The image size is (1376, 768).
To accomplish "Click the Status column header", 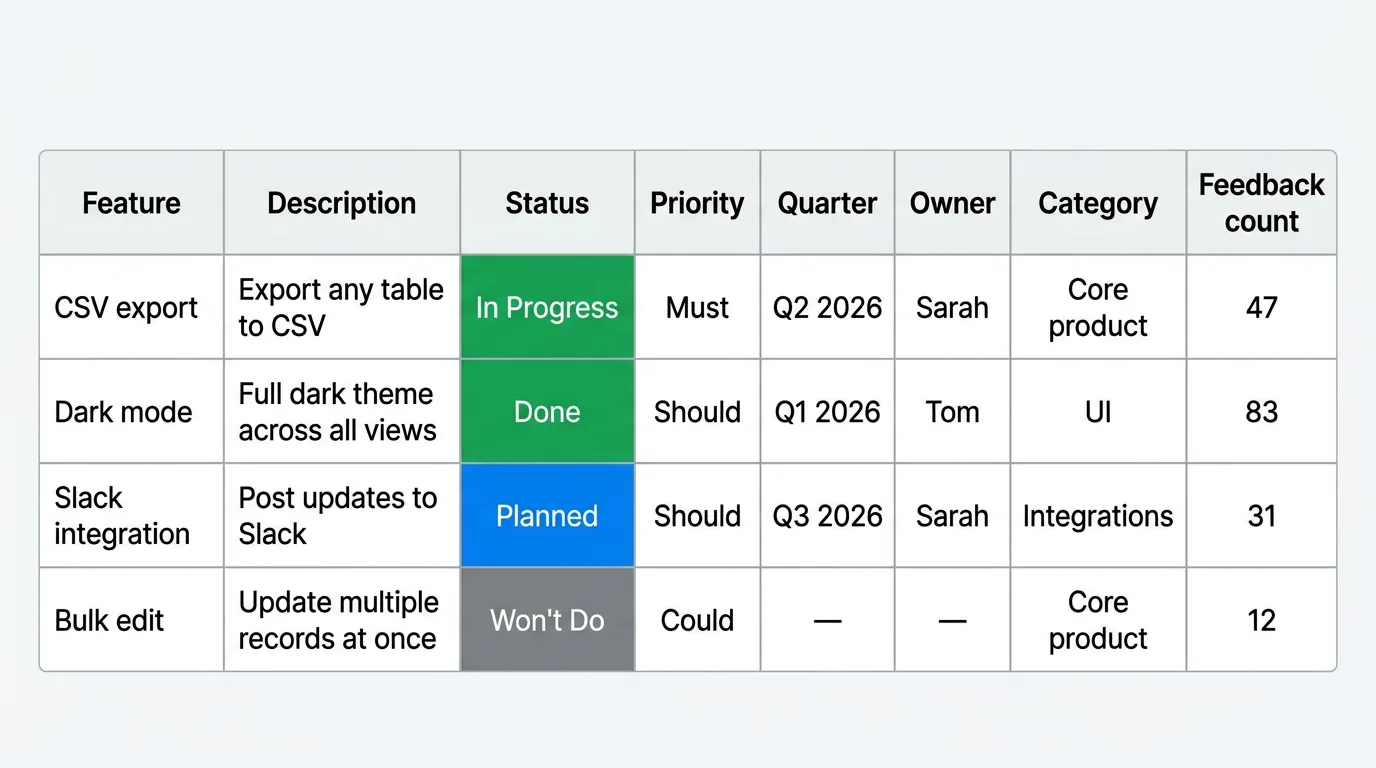I will point(547,203).
